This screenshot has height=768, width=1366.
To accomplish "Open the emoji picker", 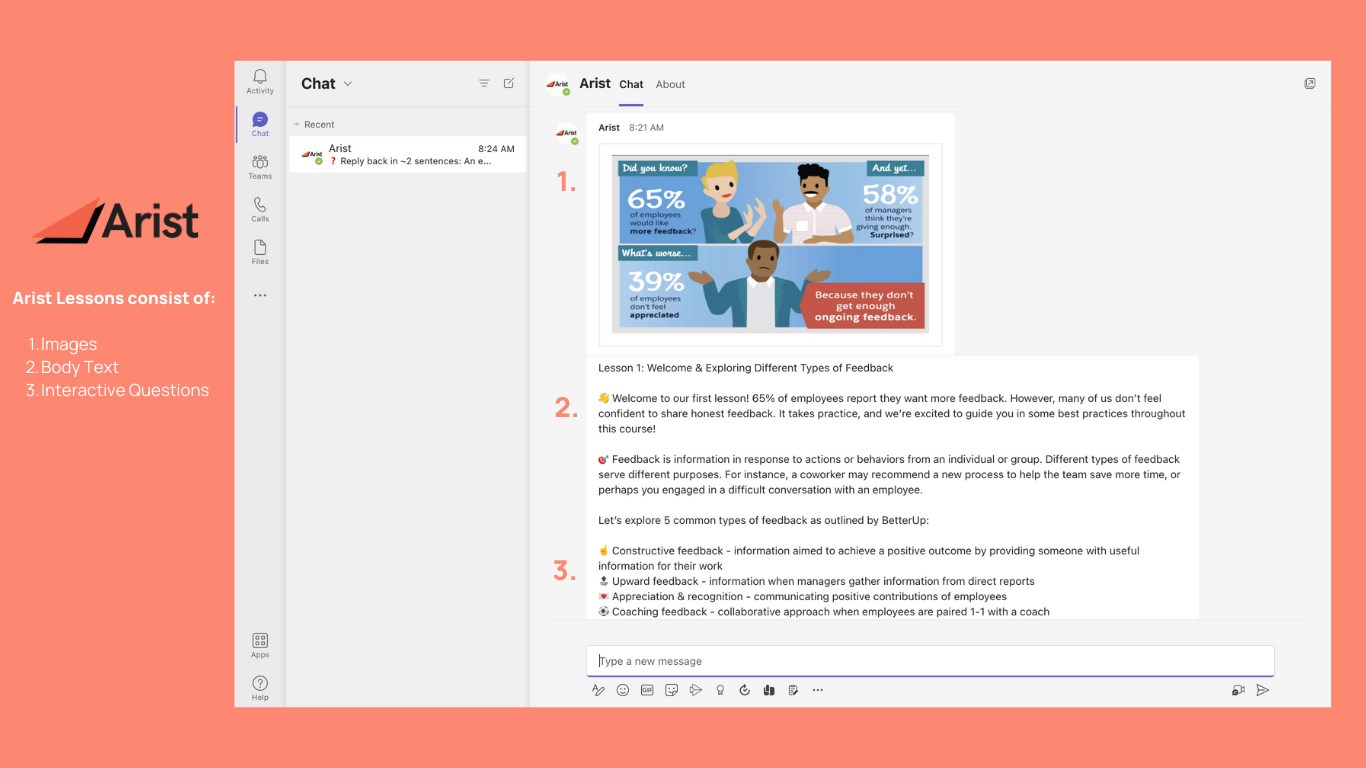I will [623, 690].
